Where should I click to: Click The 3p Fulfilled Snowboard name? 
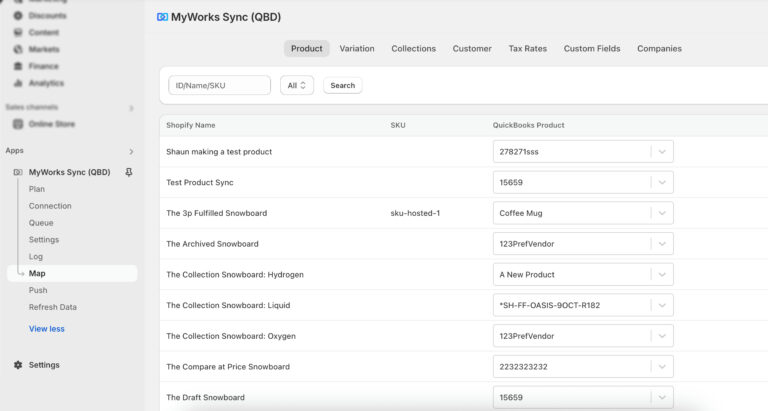216,213
